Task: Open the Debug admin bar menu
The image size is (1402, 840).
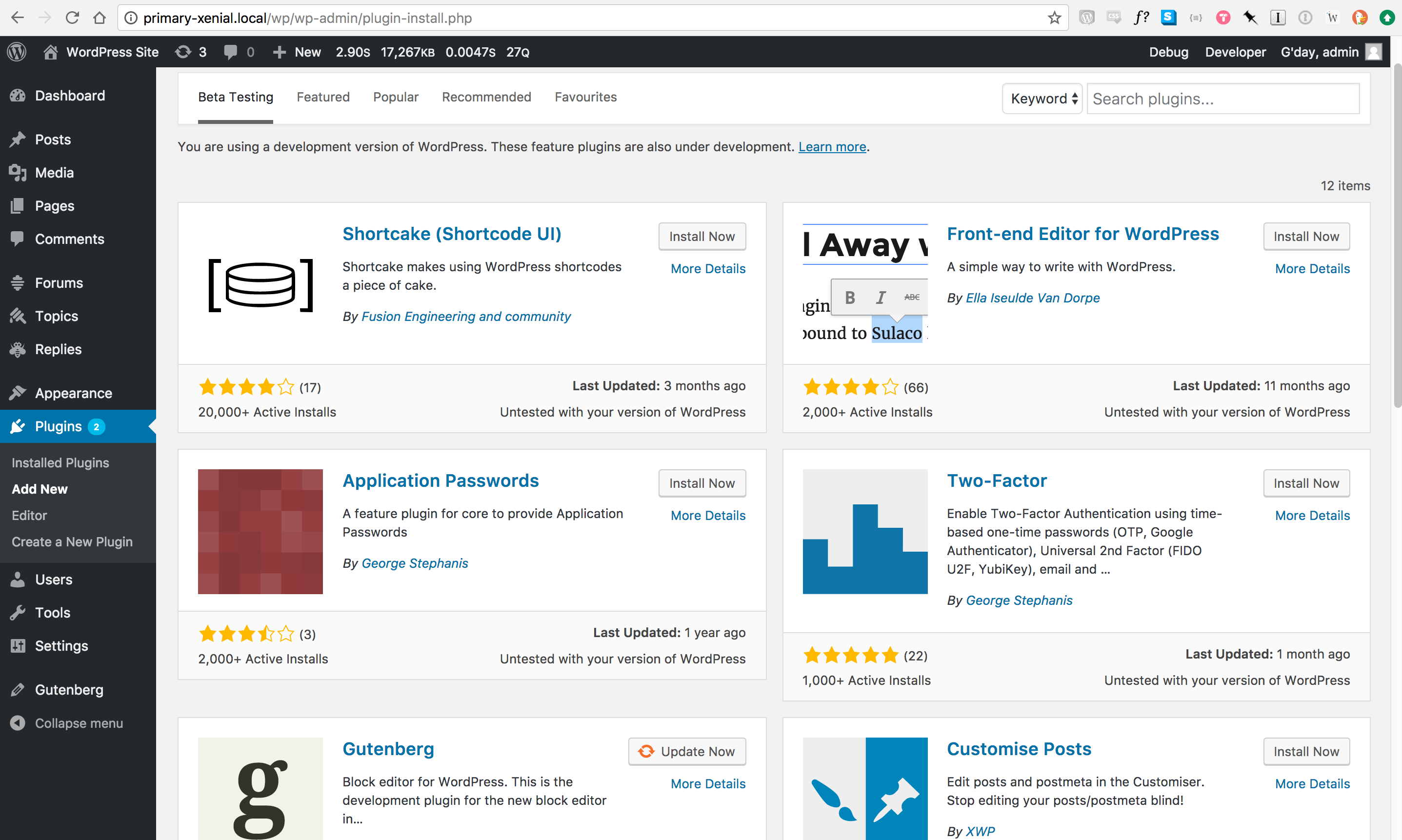Action: [1168, 52]
